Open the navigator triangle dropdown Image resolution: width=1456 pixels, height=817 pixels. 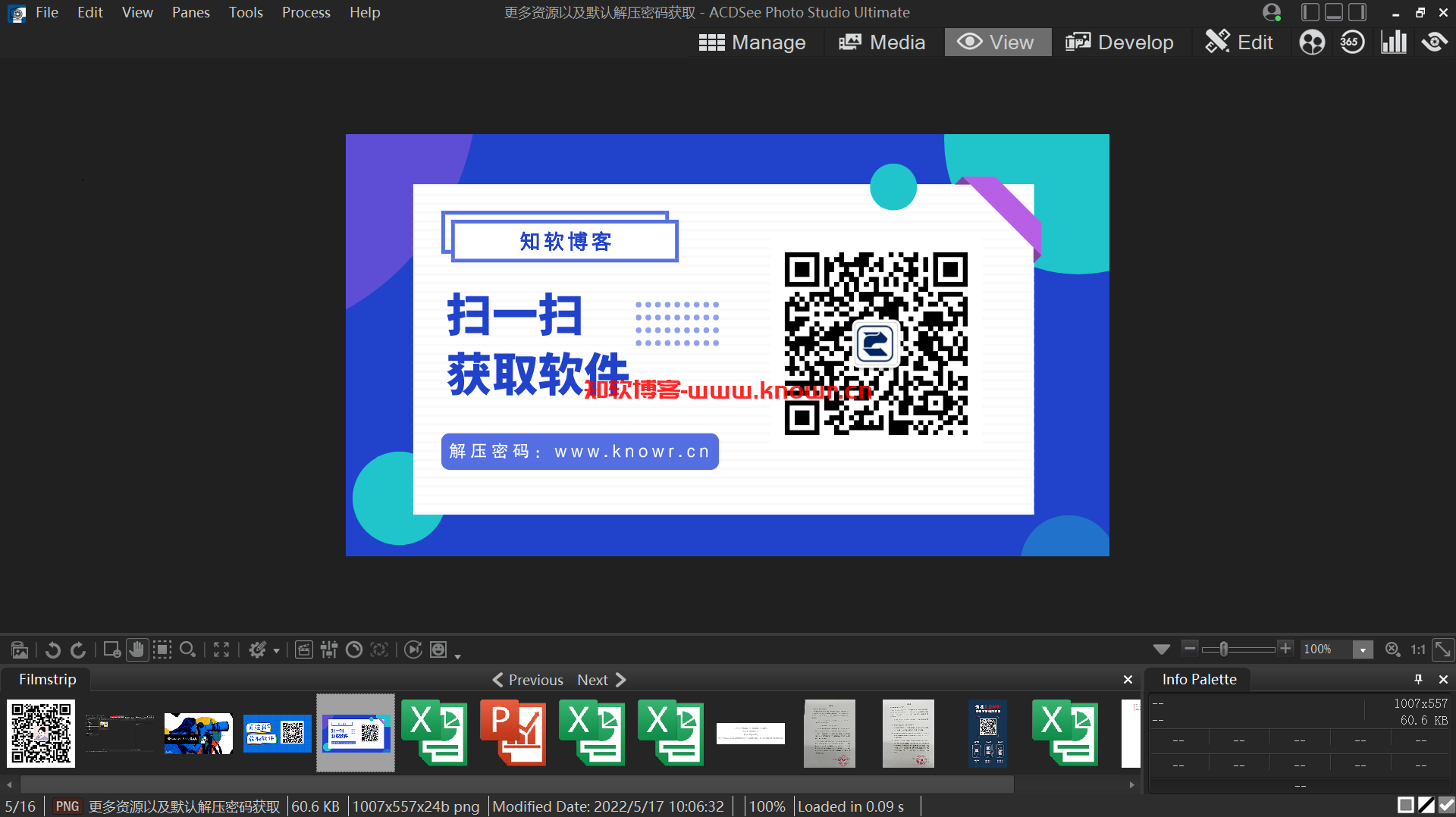point(1161,650)
